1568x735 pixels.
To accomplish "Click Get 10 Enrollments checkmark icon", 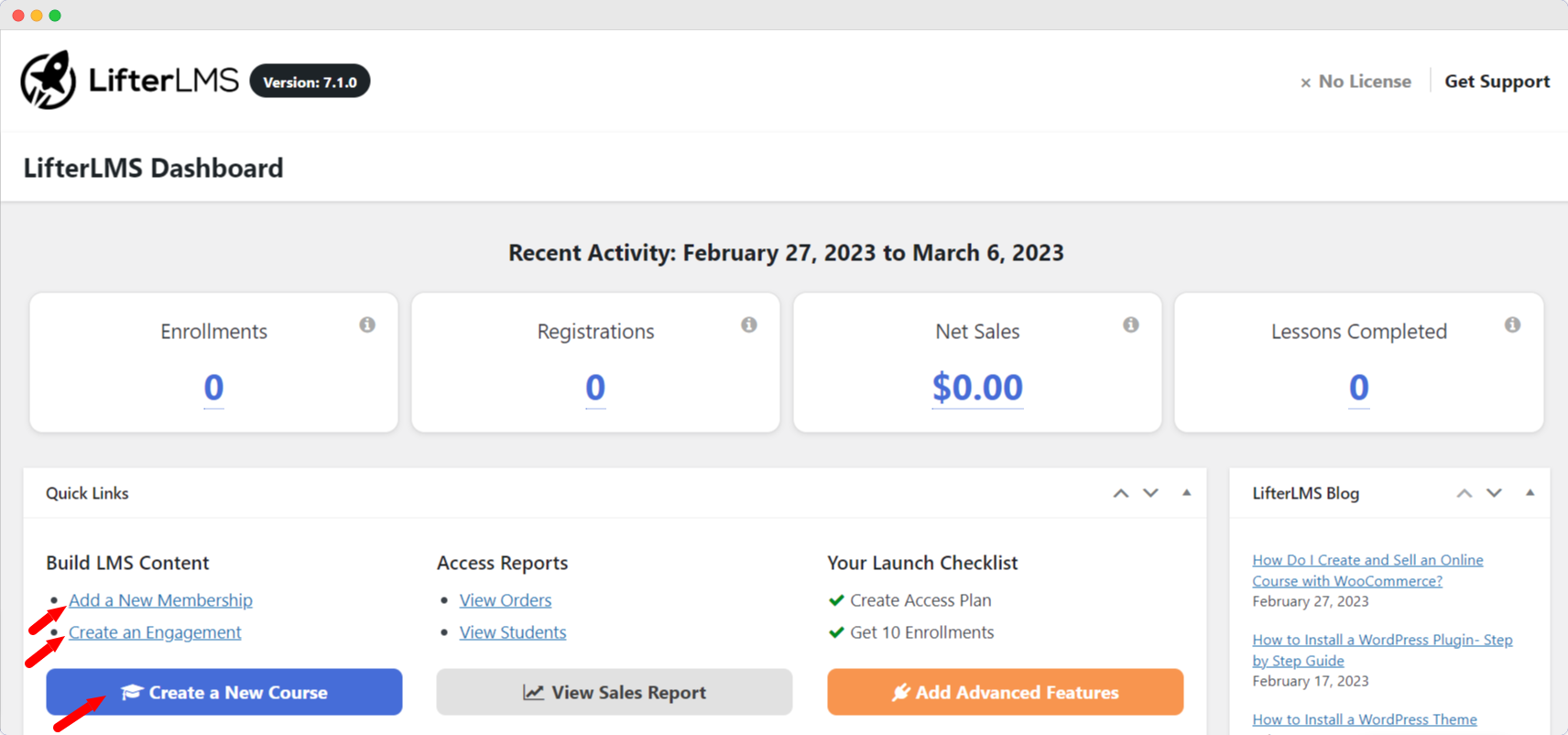I will coord(836,632).
